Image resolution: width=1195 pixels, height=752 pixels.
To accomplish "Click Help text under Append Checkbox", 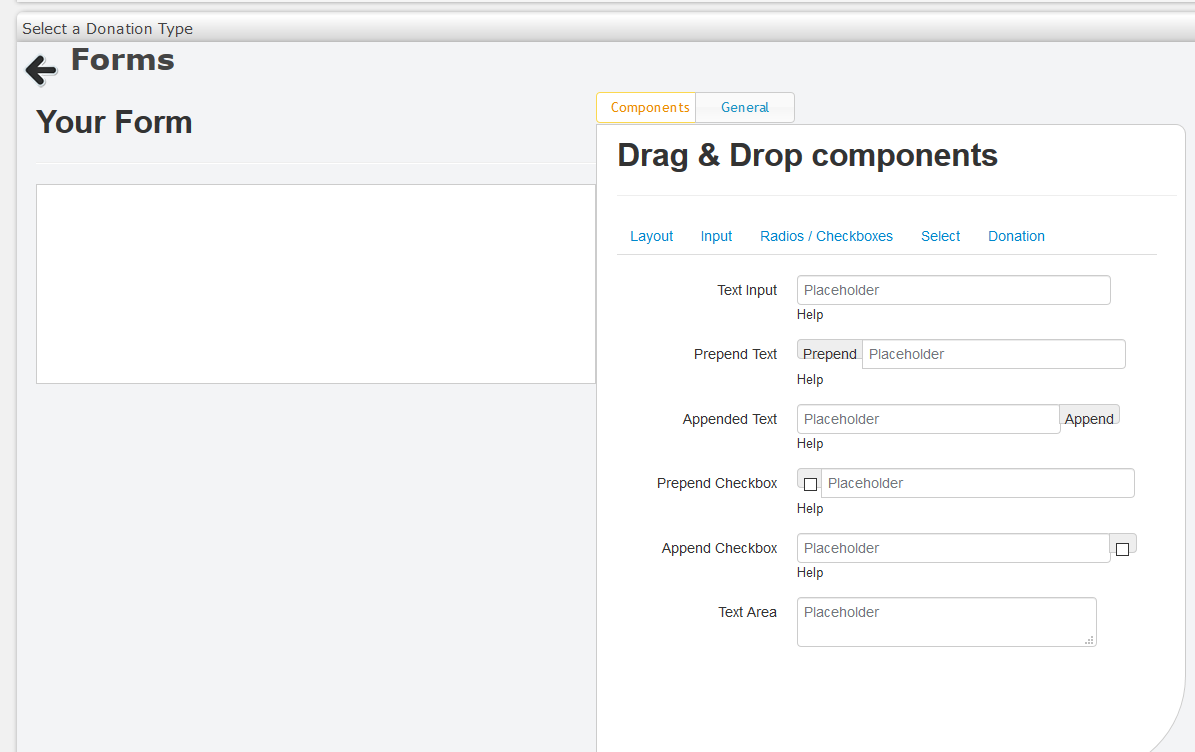I will click(810, 572).
